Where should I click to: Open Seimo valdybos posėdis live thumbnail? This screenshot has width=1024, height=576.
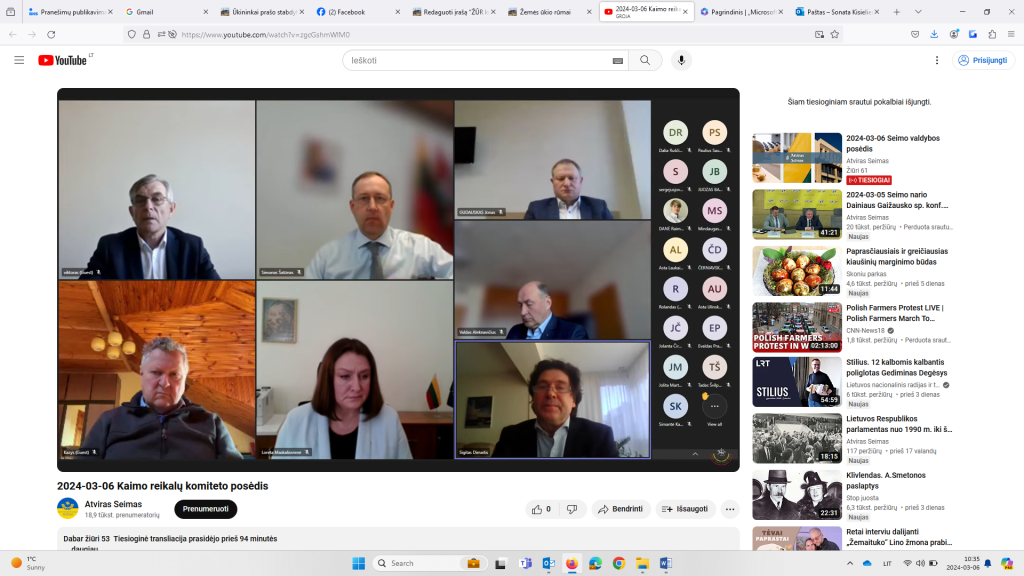coord(797,158)
